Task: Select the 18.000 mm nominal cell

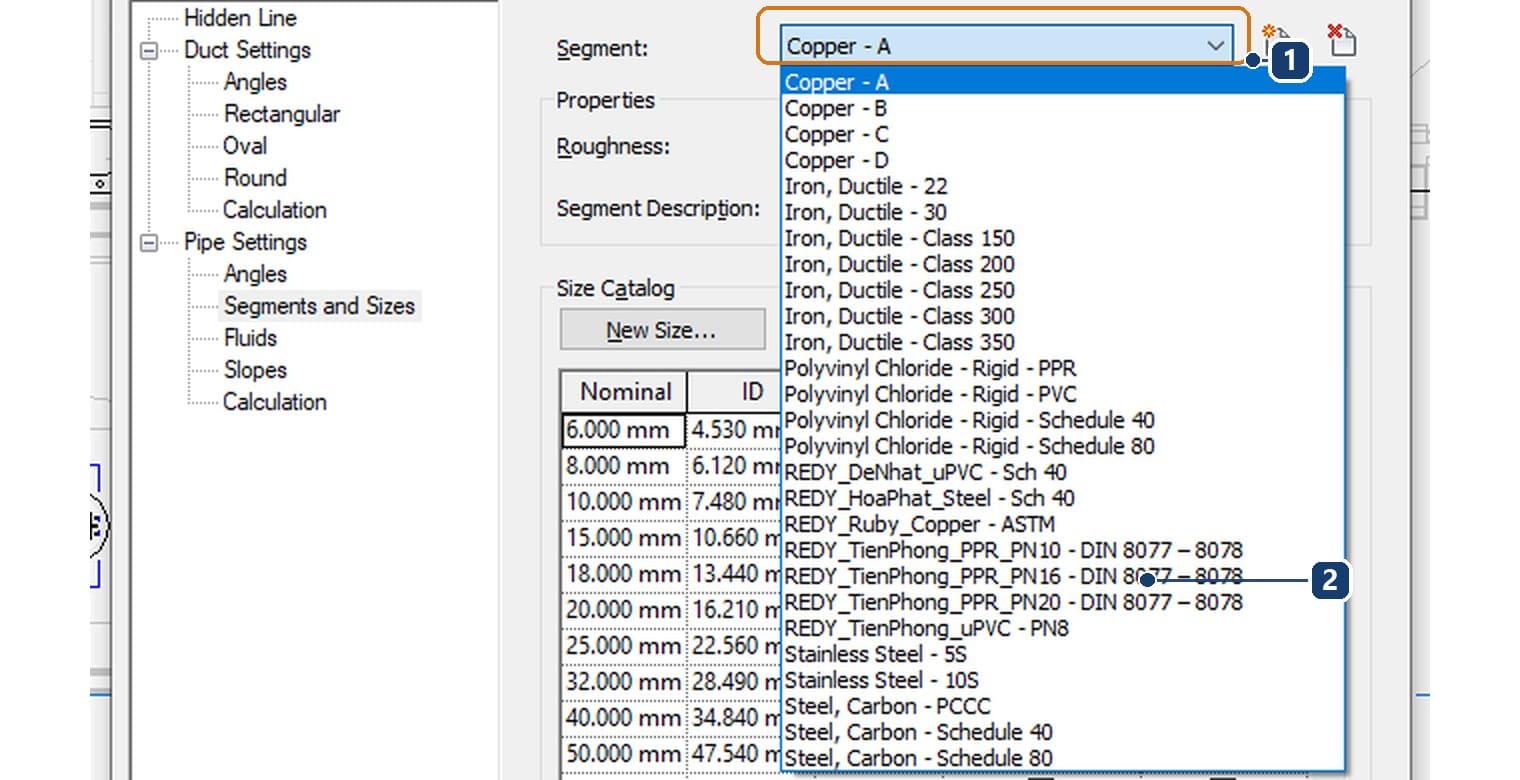Action: (x=624, y=574)
